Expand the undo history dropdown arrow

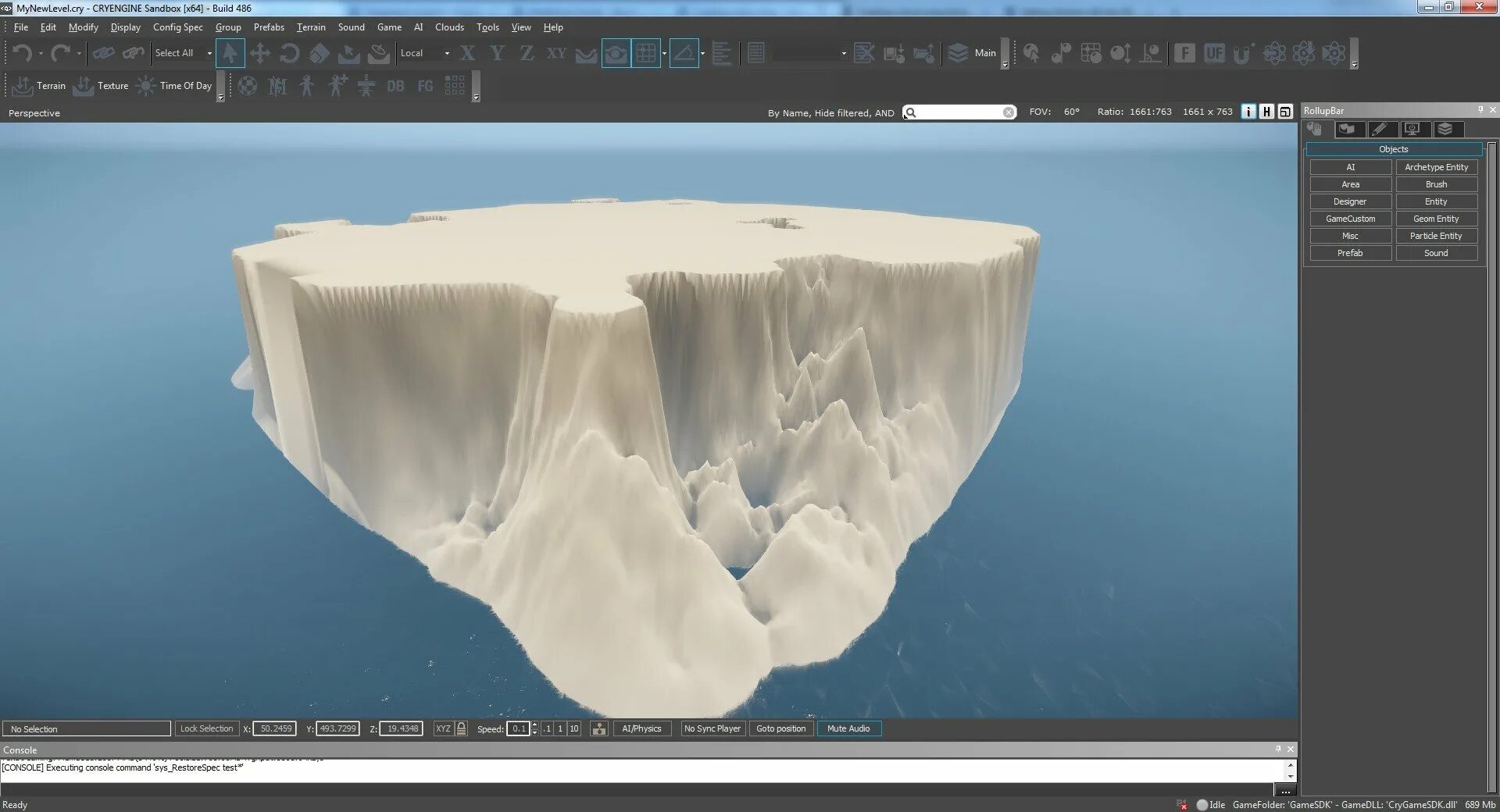41,54
